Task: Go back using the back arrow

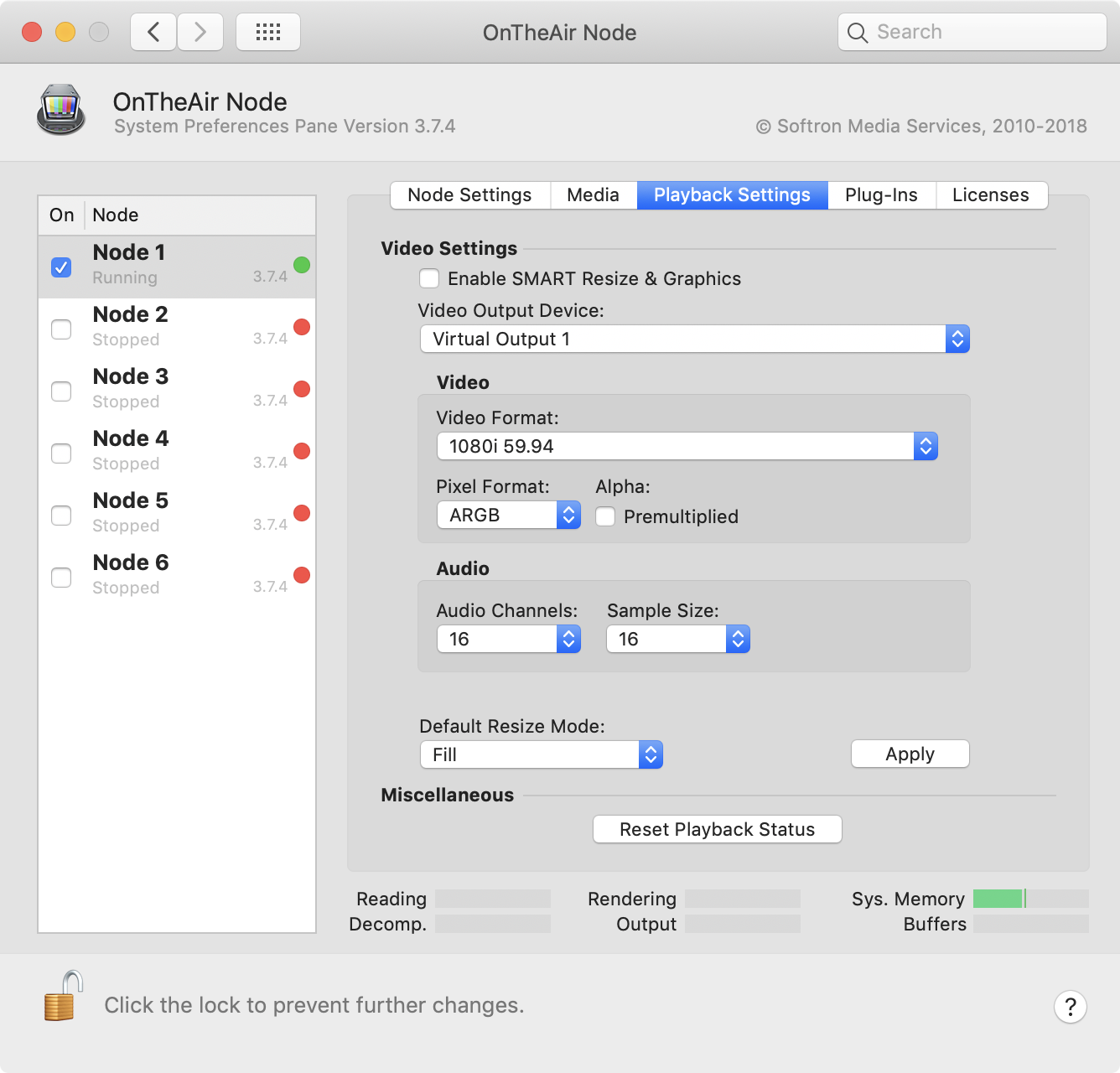Action: 153,33
